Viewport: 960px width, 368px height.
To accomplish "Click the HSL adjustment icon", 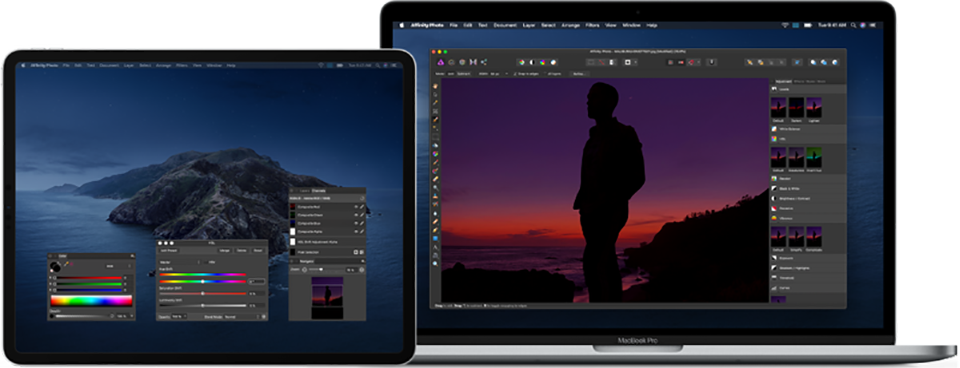I will (774, 139).
